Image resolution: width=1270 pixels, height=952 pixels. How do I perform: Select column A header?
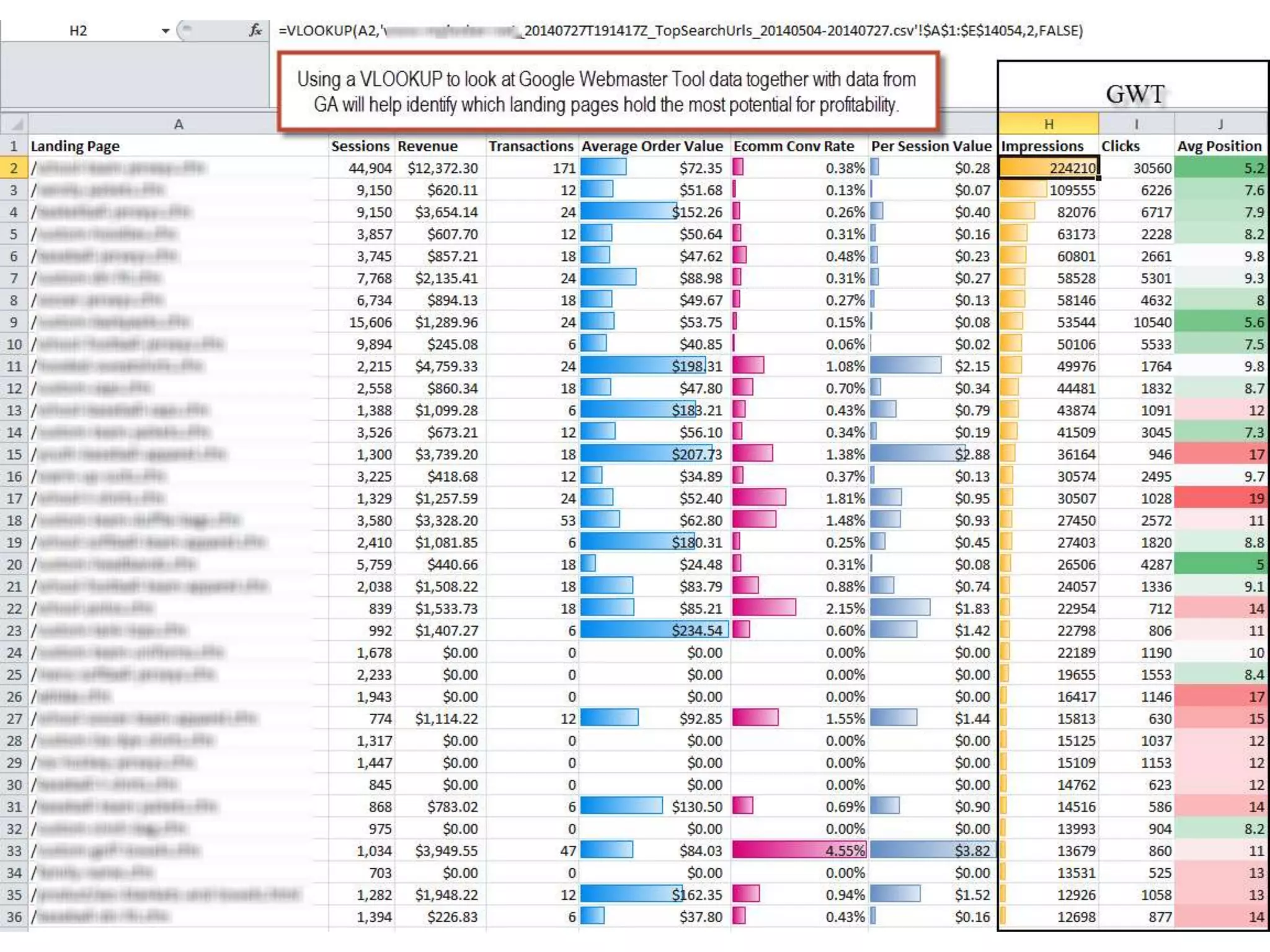[179, 124]
